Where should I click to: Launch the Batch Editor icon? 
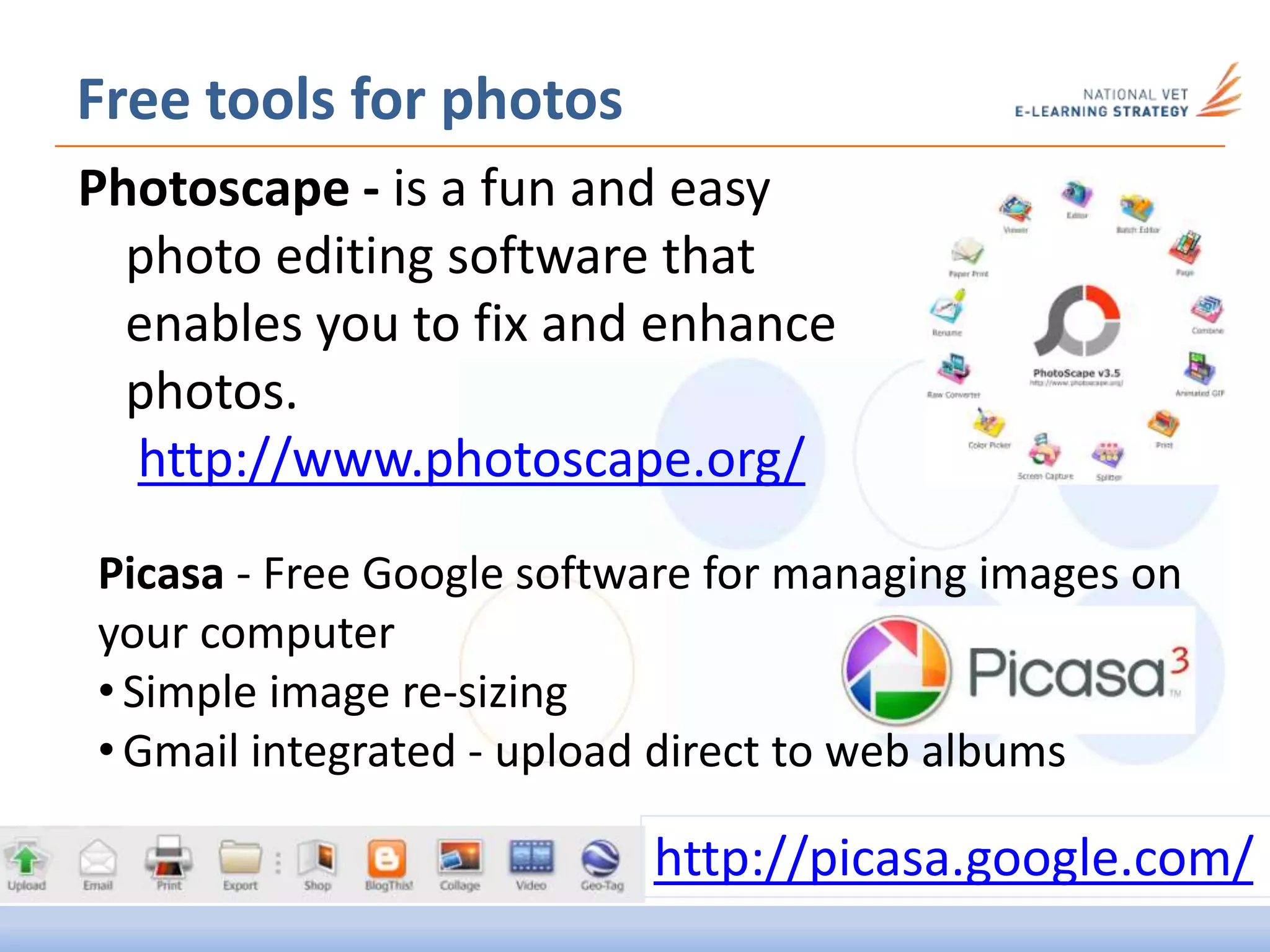click(x=1137, y=209)
